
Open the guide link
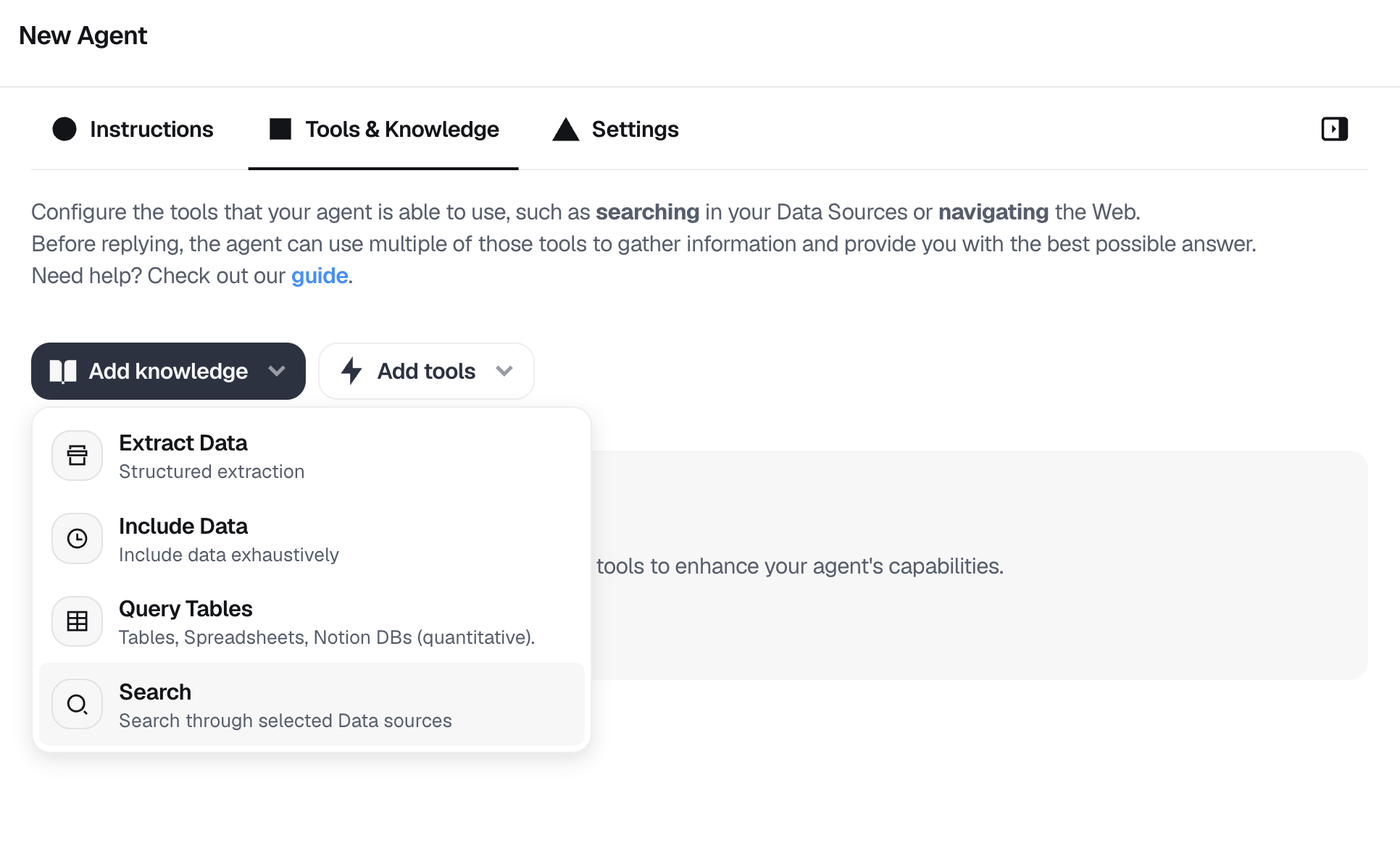pos(320,276)
